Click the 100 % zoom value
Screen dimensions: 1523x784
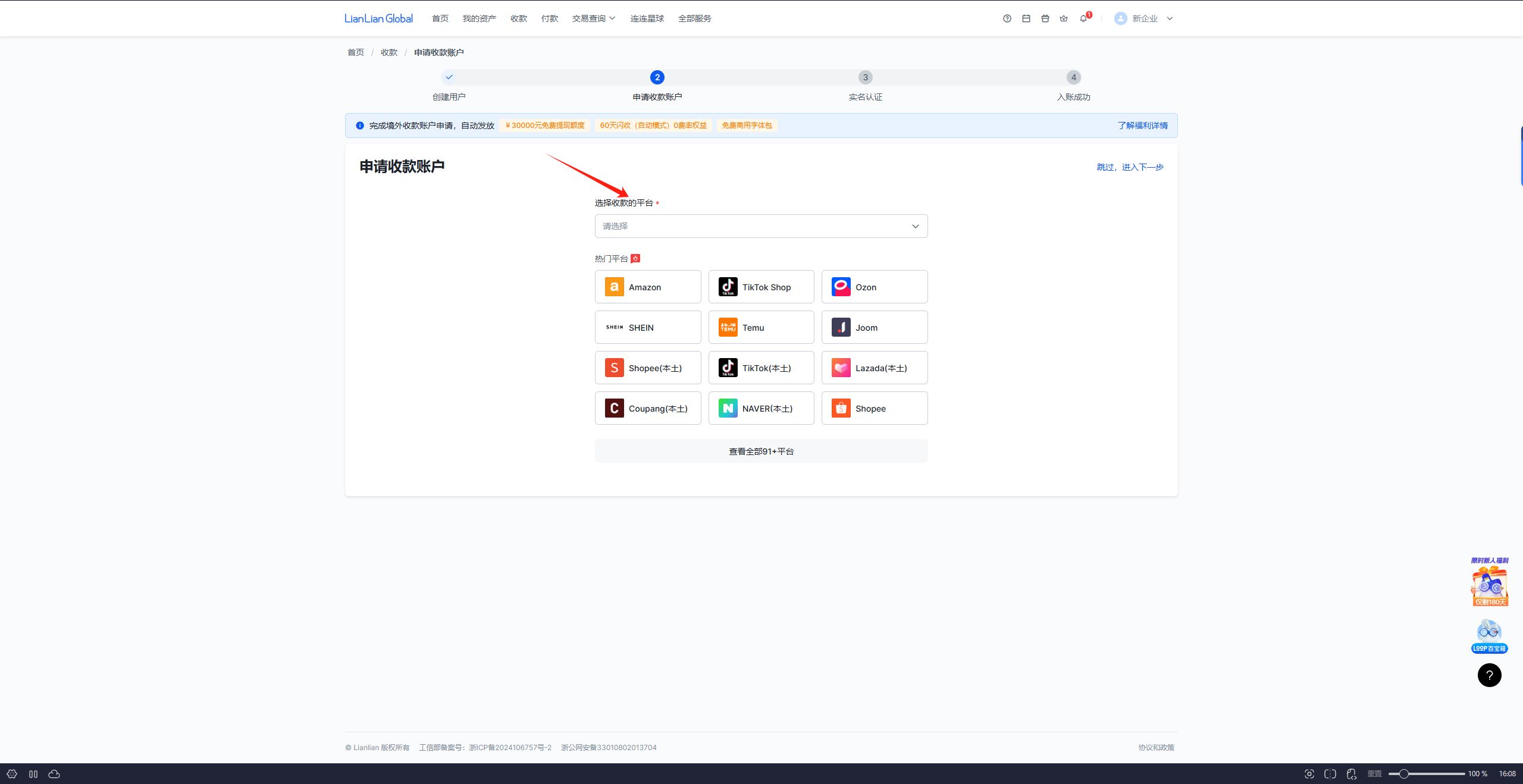pos(1478,774)
